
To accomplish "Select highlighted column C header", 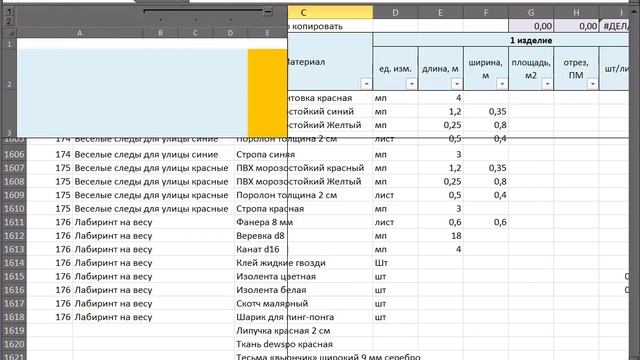I will pyautogui.click(x=330, y=13).
